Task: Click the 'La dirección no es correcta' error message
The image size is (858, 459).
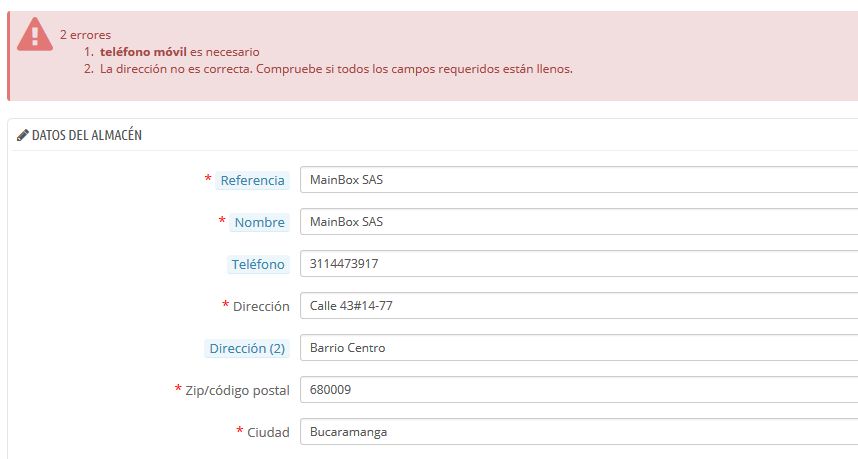Action: (335, 69)
